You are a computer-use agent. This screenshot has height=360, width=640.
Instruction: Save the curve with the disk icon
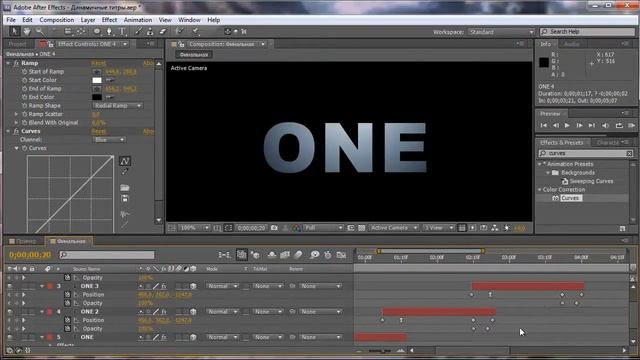tap(125, 199)
